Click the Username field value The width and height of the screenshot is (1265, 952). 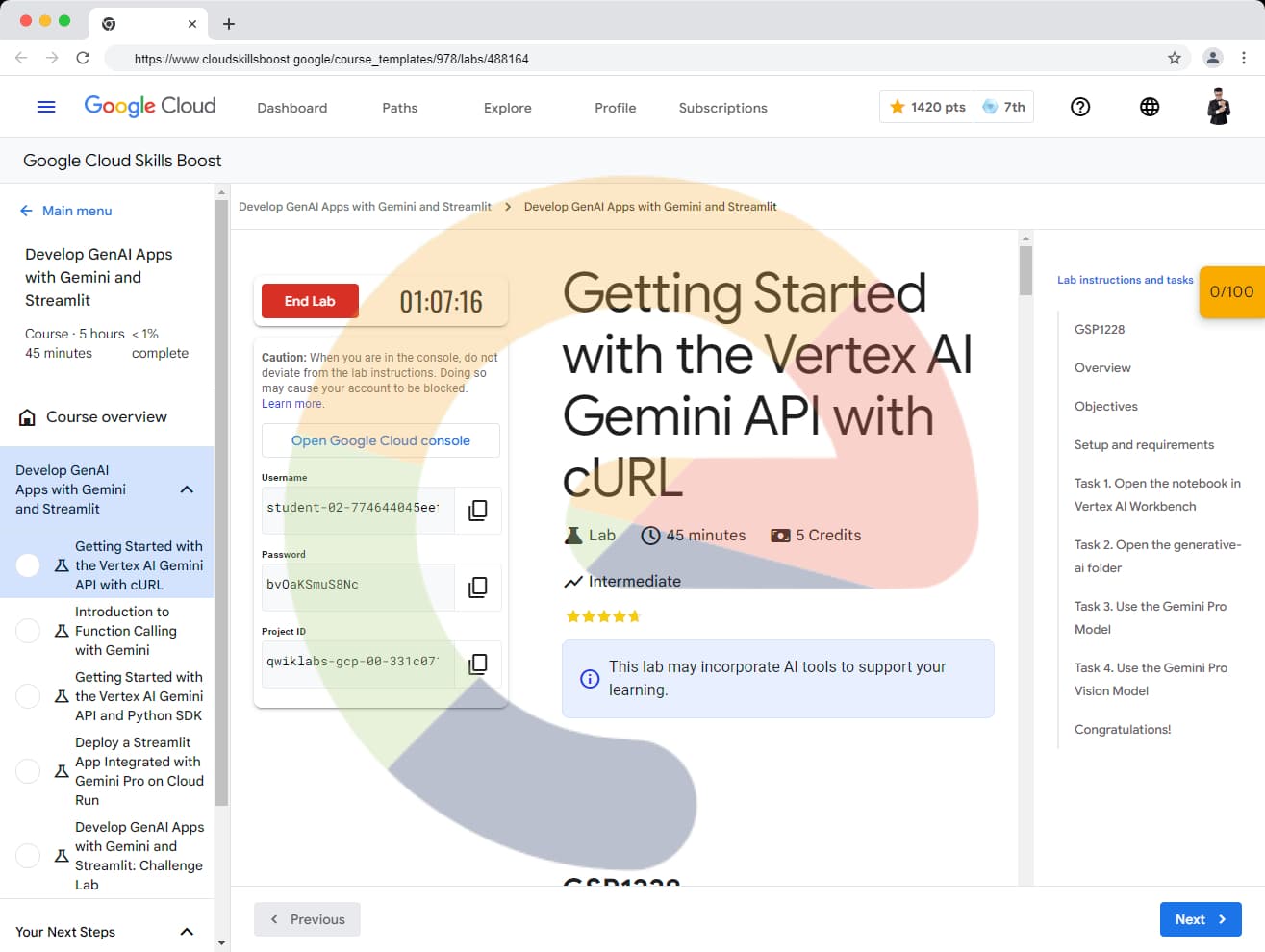click(358, 510)
